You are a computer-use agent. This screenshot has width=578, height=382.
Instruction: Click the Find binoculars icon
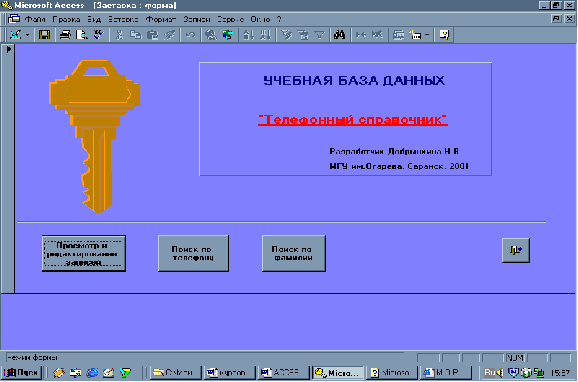coord(339,35)
